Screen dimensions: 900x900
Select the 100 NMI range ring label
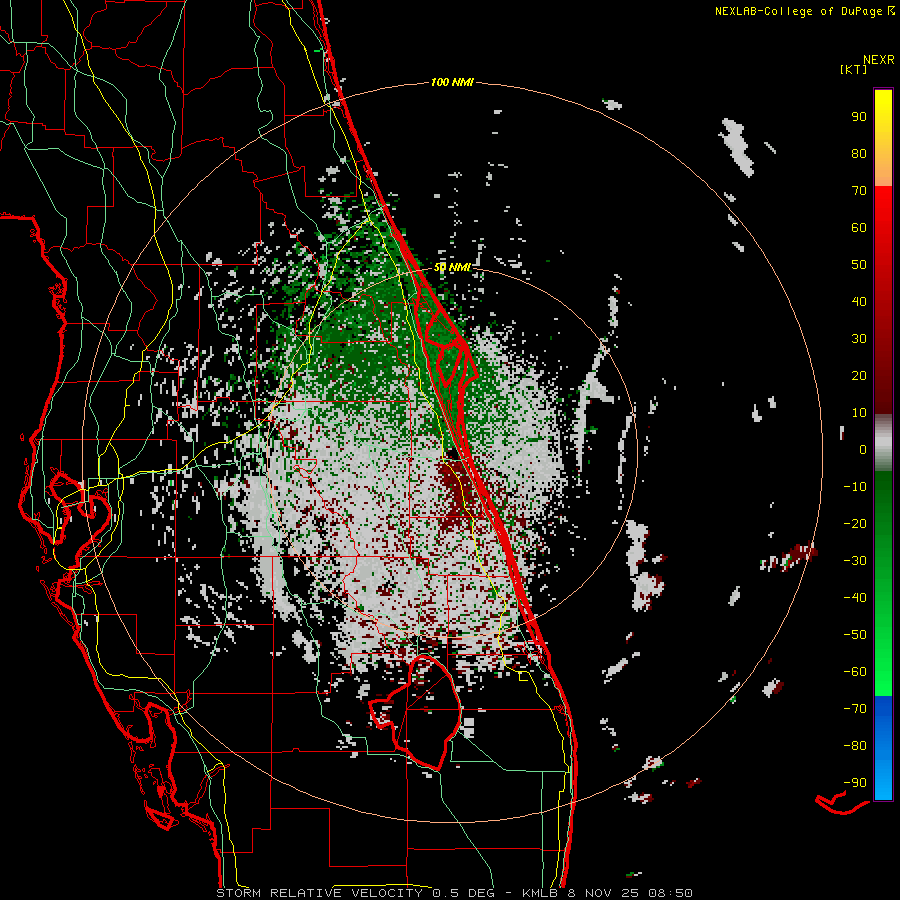(452, 82)
